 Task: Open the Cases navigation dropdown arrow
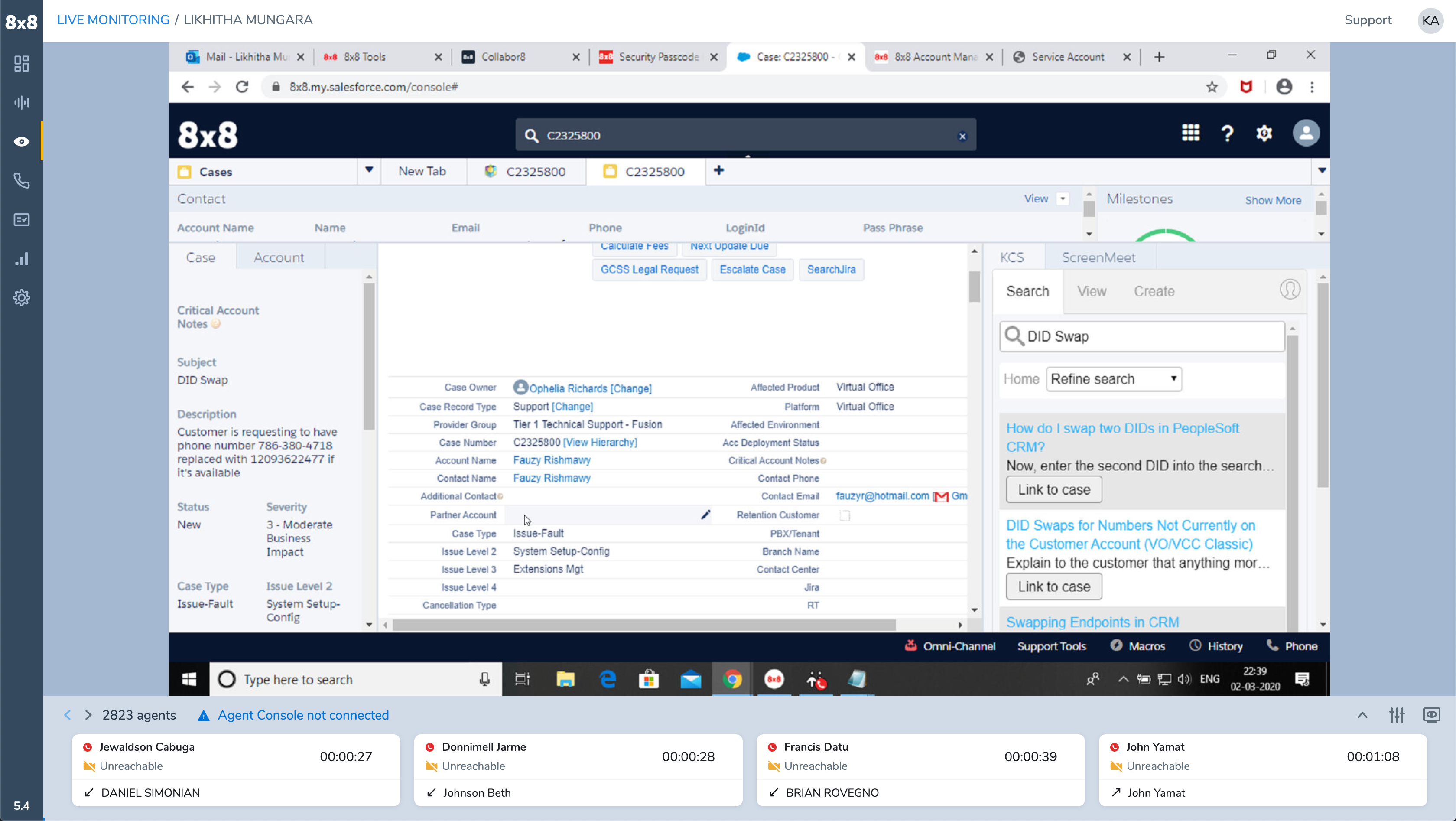click(x=369, y=170)
